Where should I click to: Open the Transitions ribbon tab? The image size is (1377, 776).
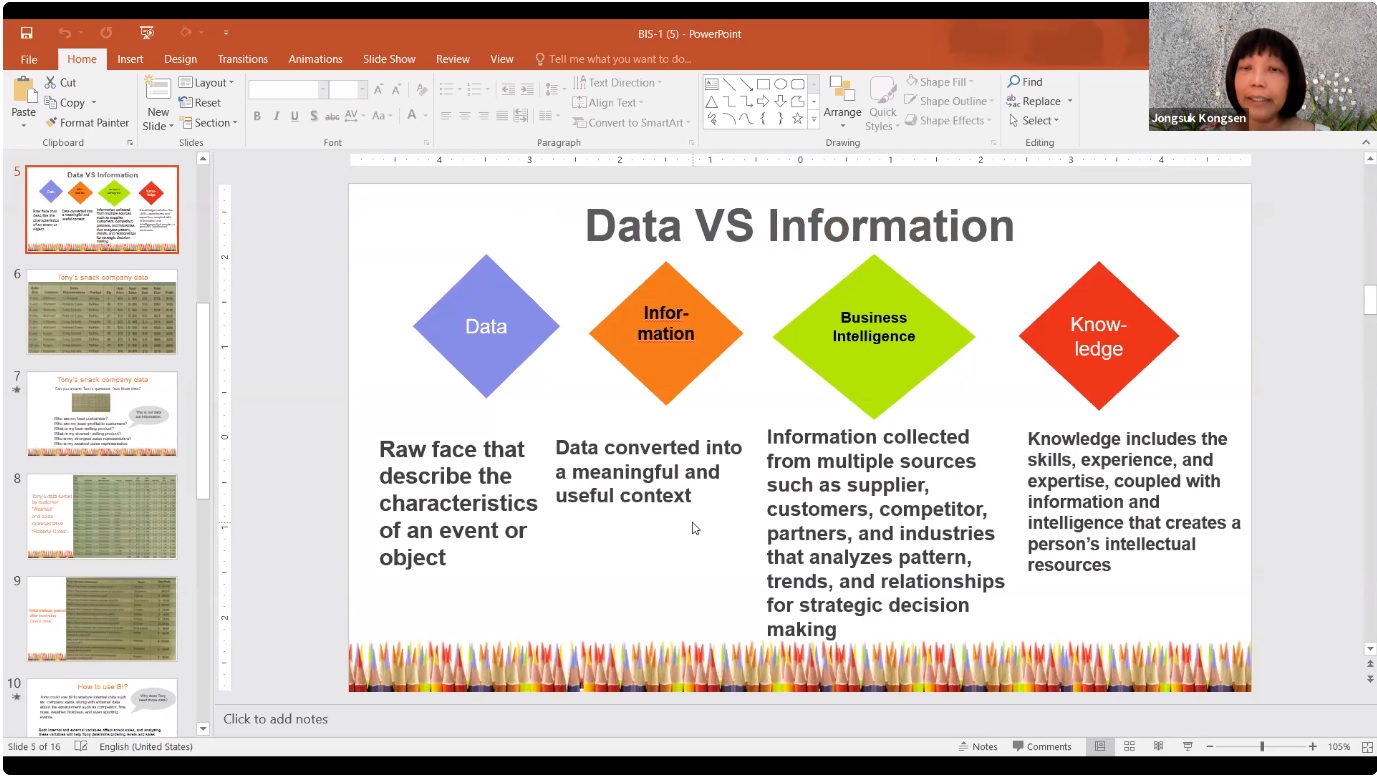click(x=242, y=59)
